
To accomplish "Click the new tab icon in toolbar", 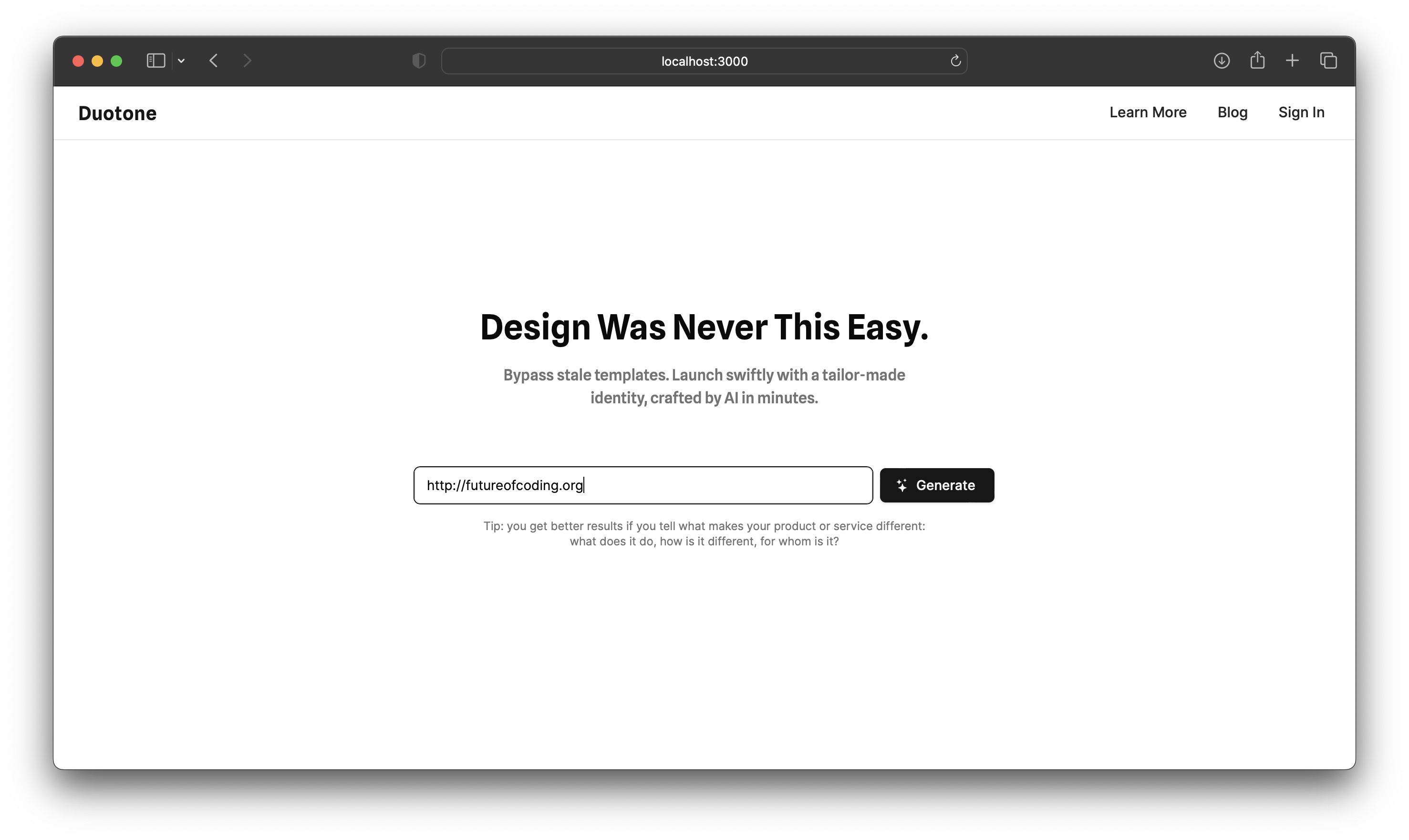I will [x=1293, y=60].
